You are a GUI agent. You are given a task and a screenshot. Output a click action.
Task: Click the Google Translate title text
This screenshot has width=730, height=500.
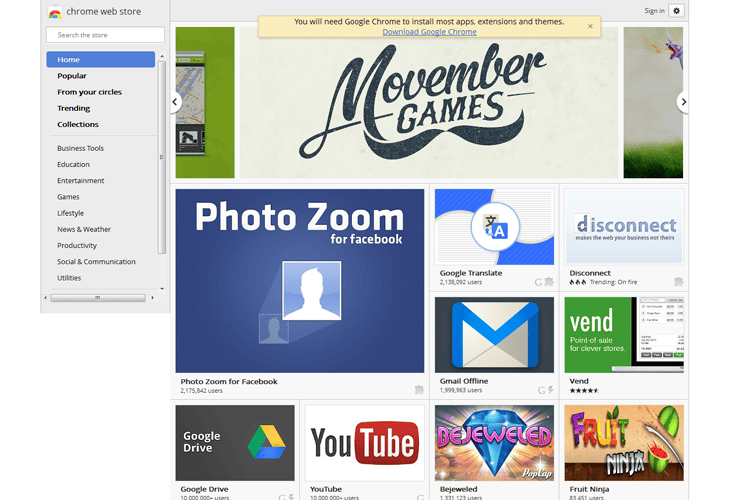click(x=471, y=273)
